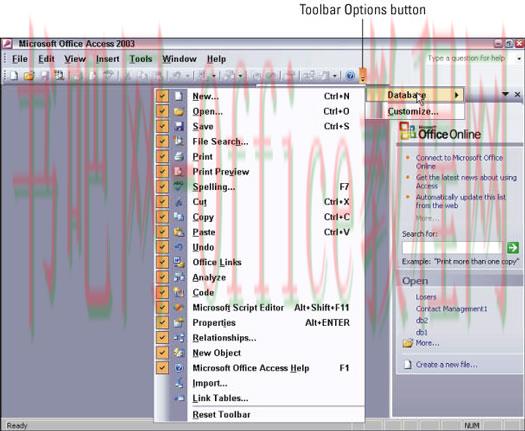Click the clipboard icon beside Paste
The image size is (525, 431).
(x=179, y=232)
